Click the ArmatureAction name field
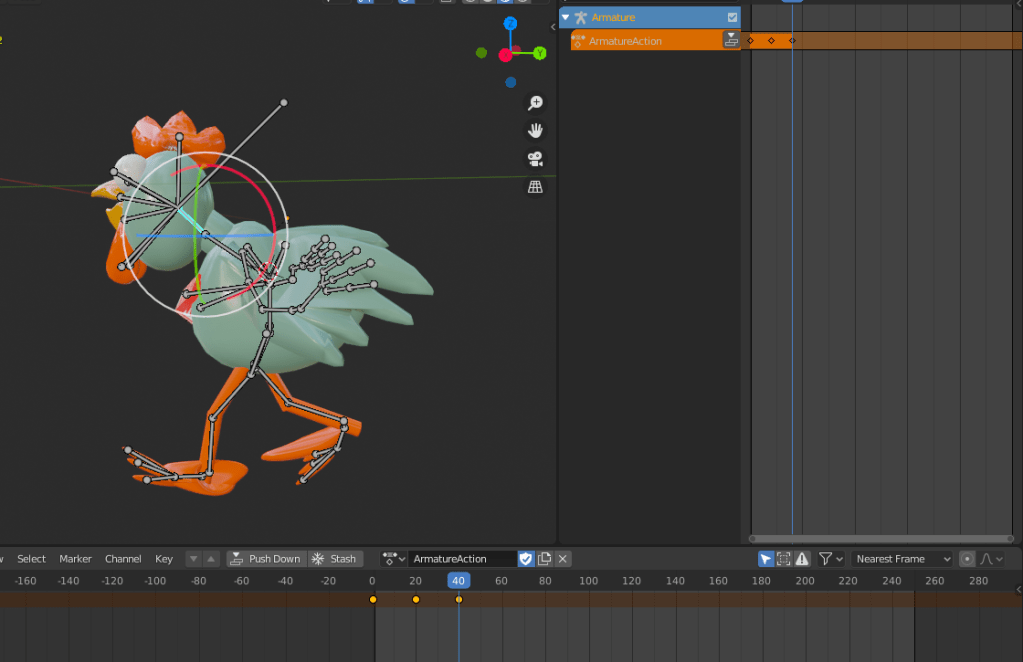The width and height of the screenshot is (1023, 662). pyautogui.click(x=461, y=559)
